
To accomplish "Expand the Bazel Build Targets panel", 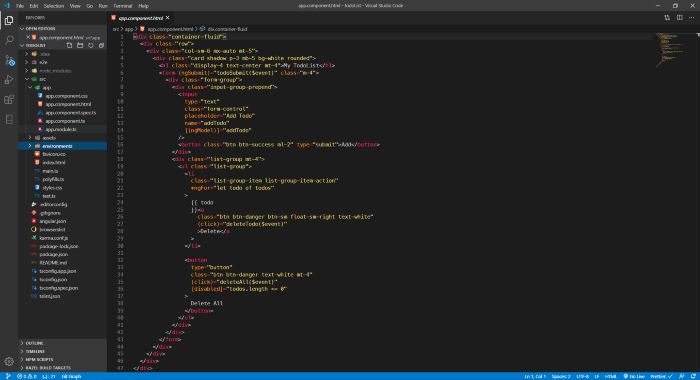I will coord(62,368).
